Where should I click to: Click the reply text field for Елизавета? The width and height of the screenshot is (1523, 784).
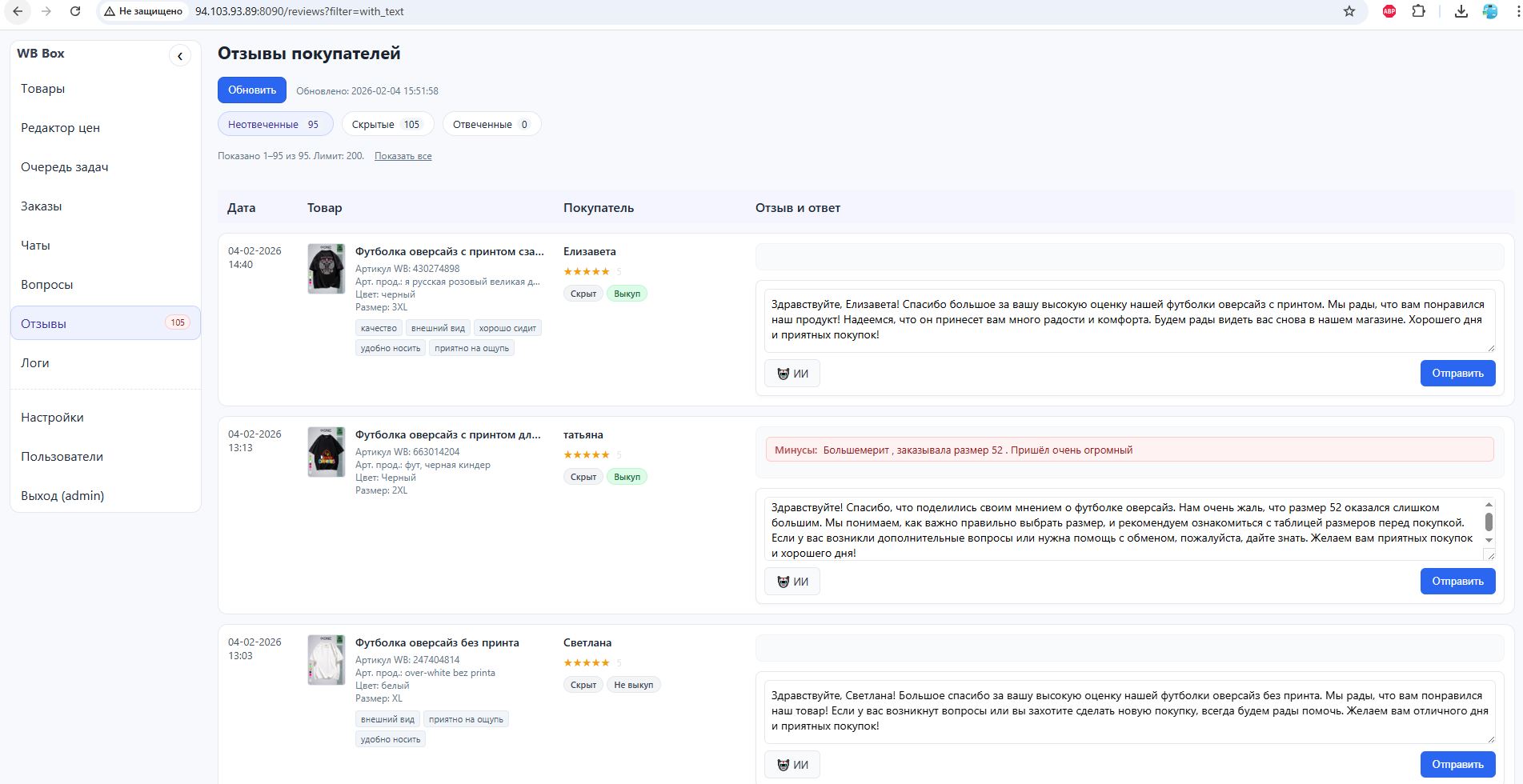point(1128,320)
